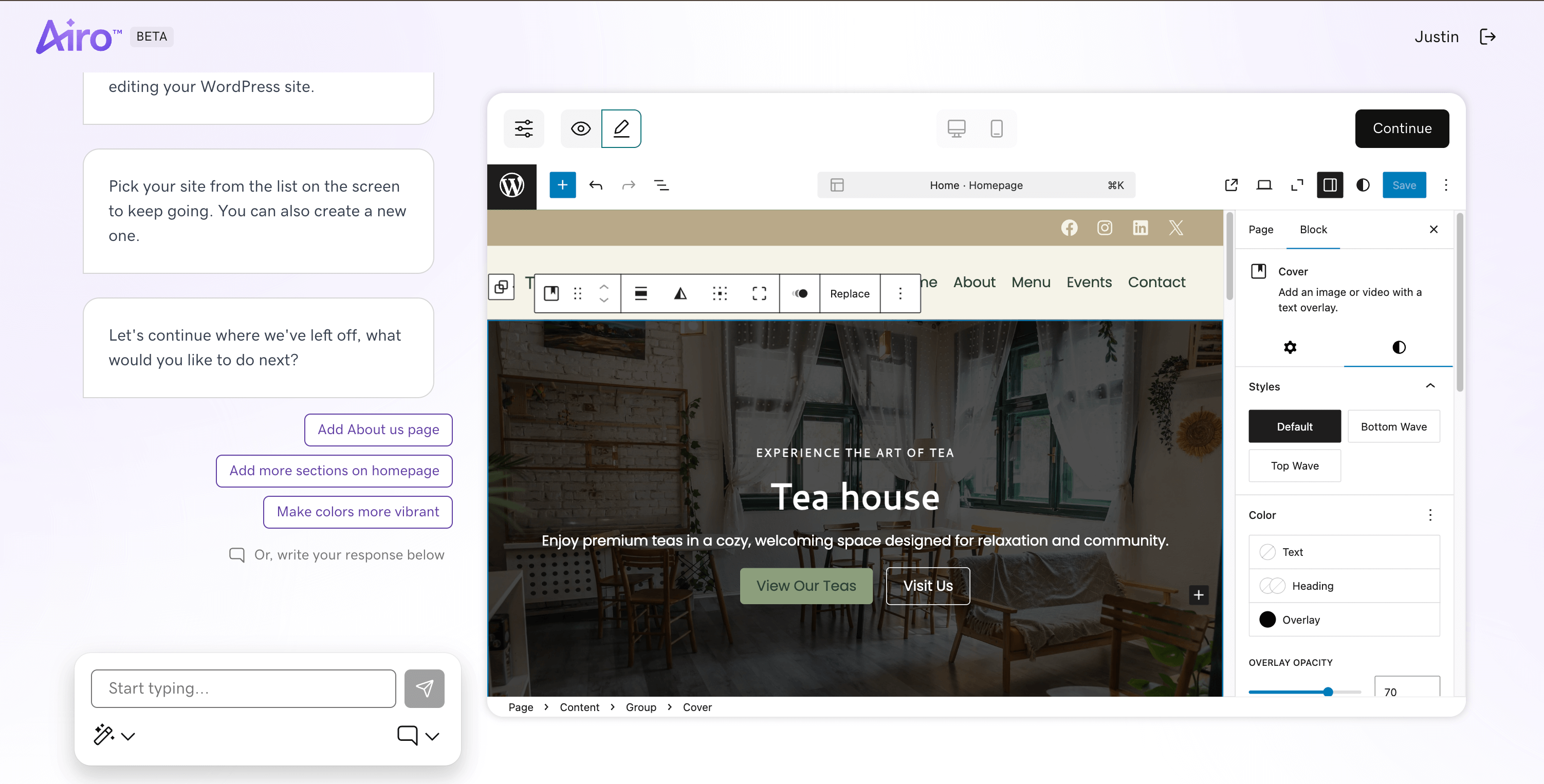Click the Replace button in the block toolbar
Image resolution: width=1544 pixels, height=784 pixels.
coord(849,293)
